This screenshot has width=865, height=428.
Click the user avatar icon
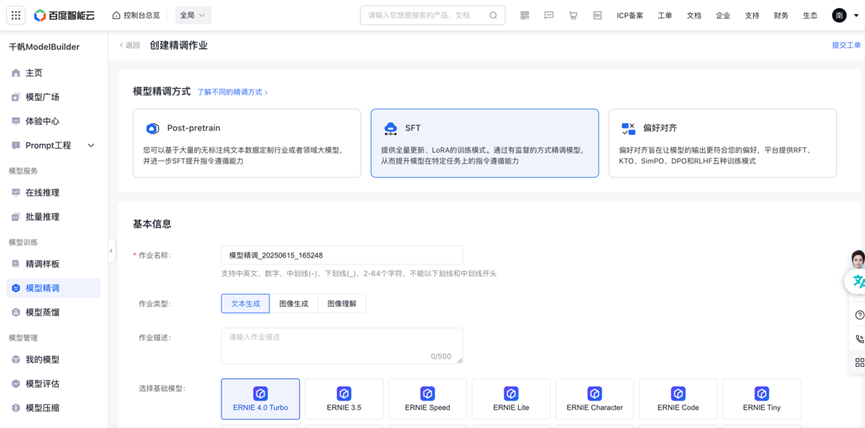839,15
